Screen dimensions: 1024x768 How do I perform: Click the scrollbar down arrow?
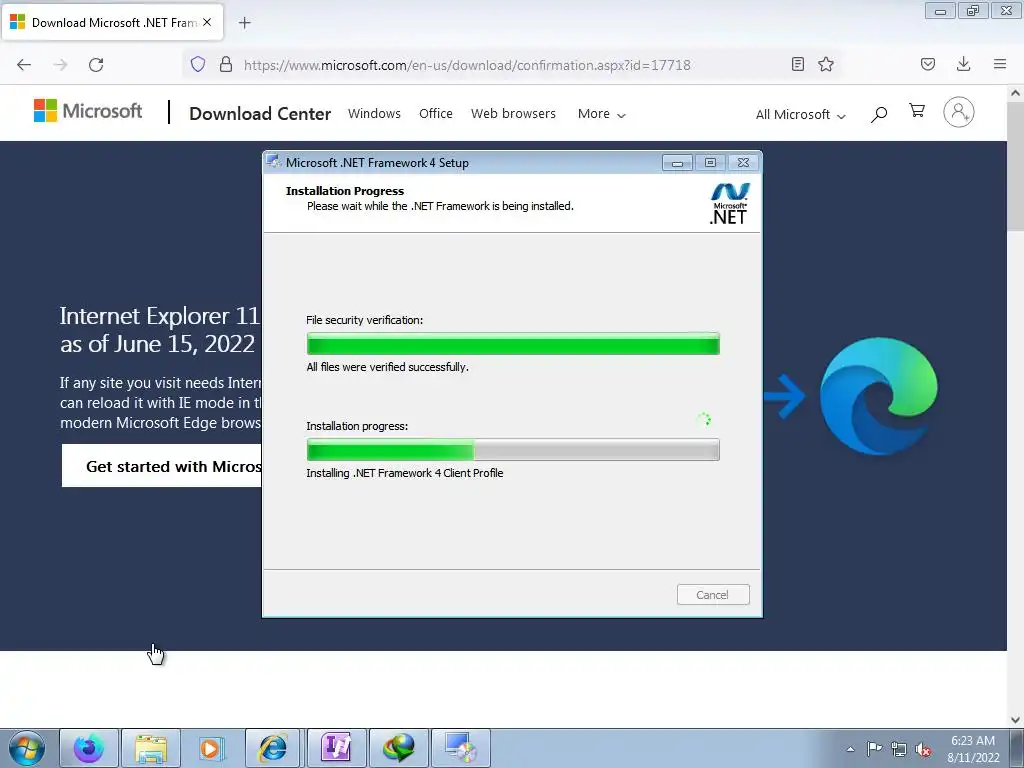1015,720
